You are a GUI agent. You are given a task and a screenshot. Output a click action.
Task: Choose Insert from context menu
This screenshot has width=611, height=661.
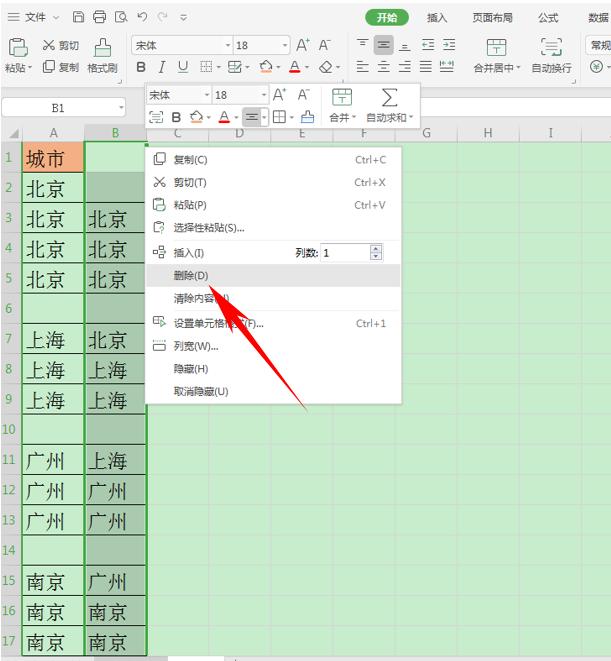click(189, 253)
